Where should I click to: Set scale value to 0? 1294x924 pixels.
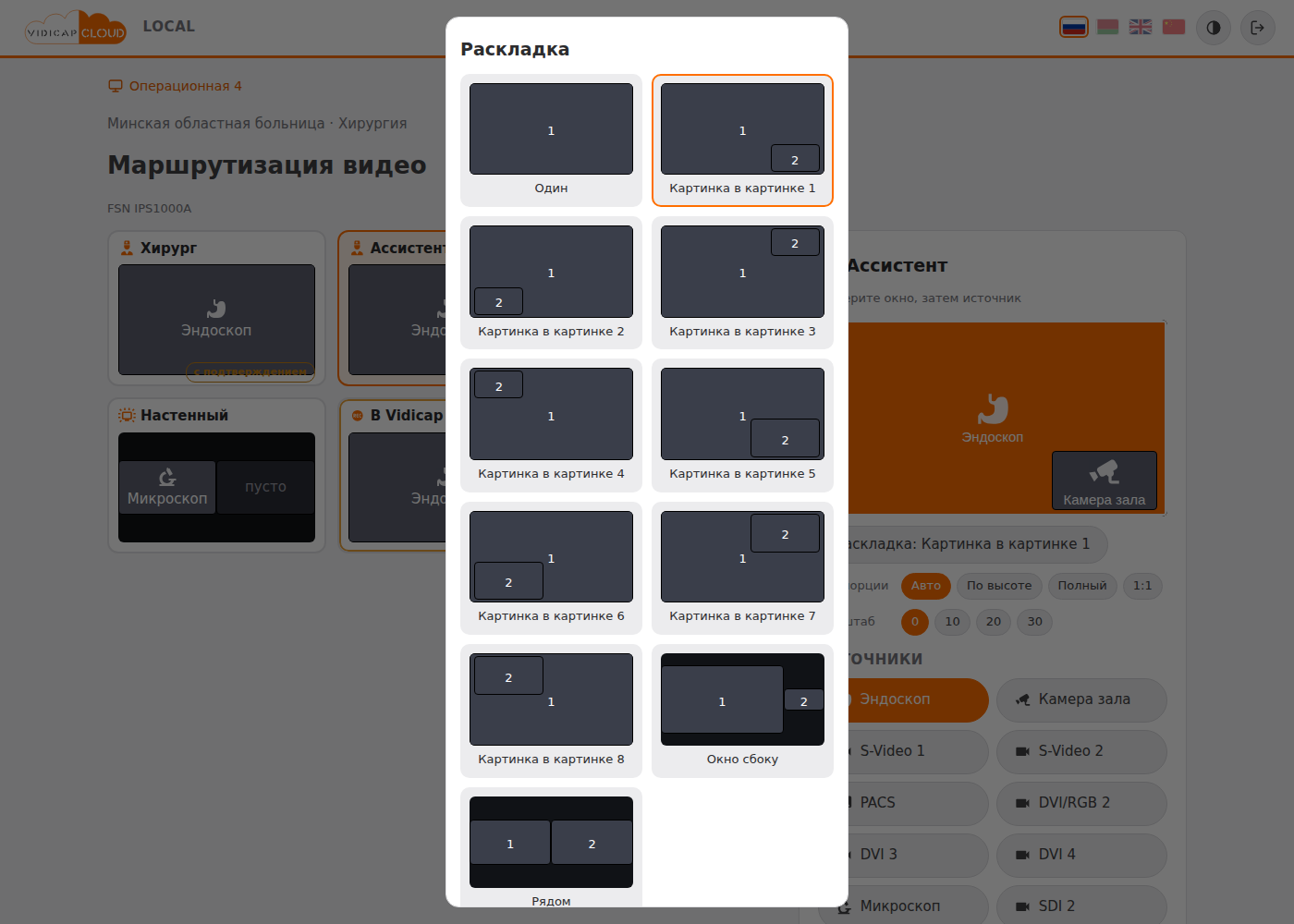[x=915, y=622]
